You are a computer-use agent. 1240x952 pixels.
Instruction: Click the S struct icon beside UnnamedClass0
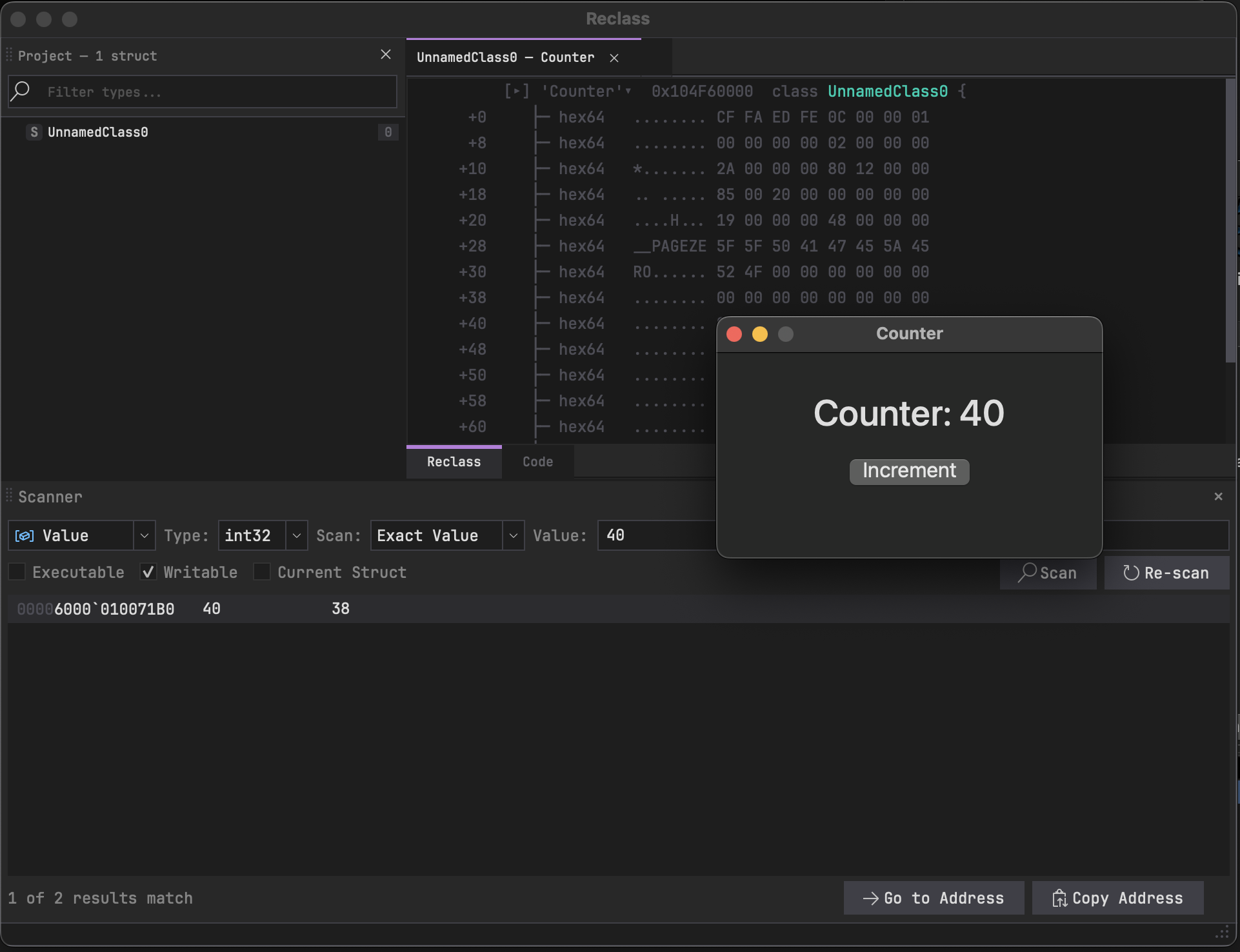click(x=34, y=132)
